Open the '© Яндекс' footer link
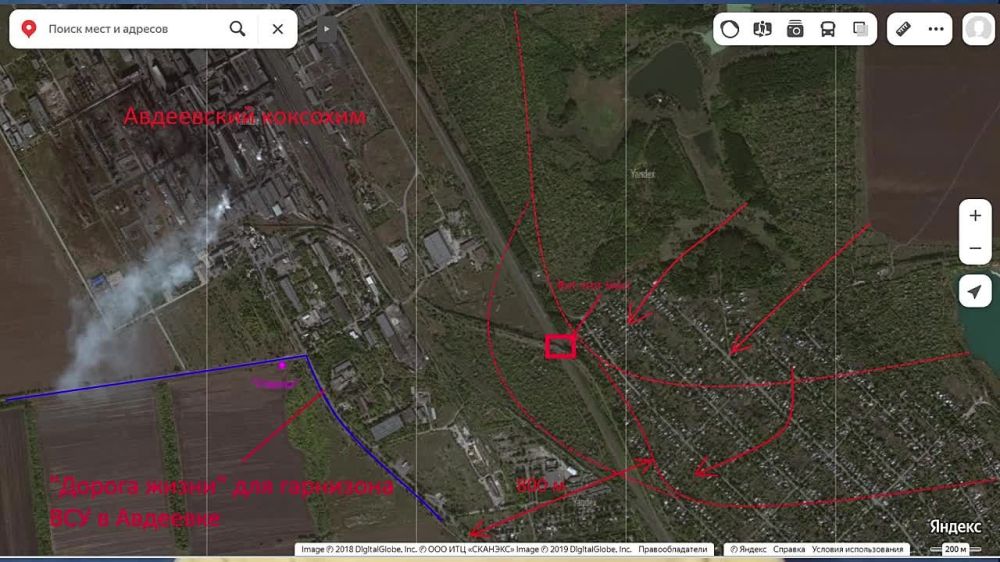The width and height of the screenshot is (1000, 562). pyautogui.click(x=747, y=549)
